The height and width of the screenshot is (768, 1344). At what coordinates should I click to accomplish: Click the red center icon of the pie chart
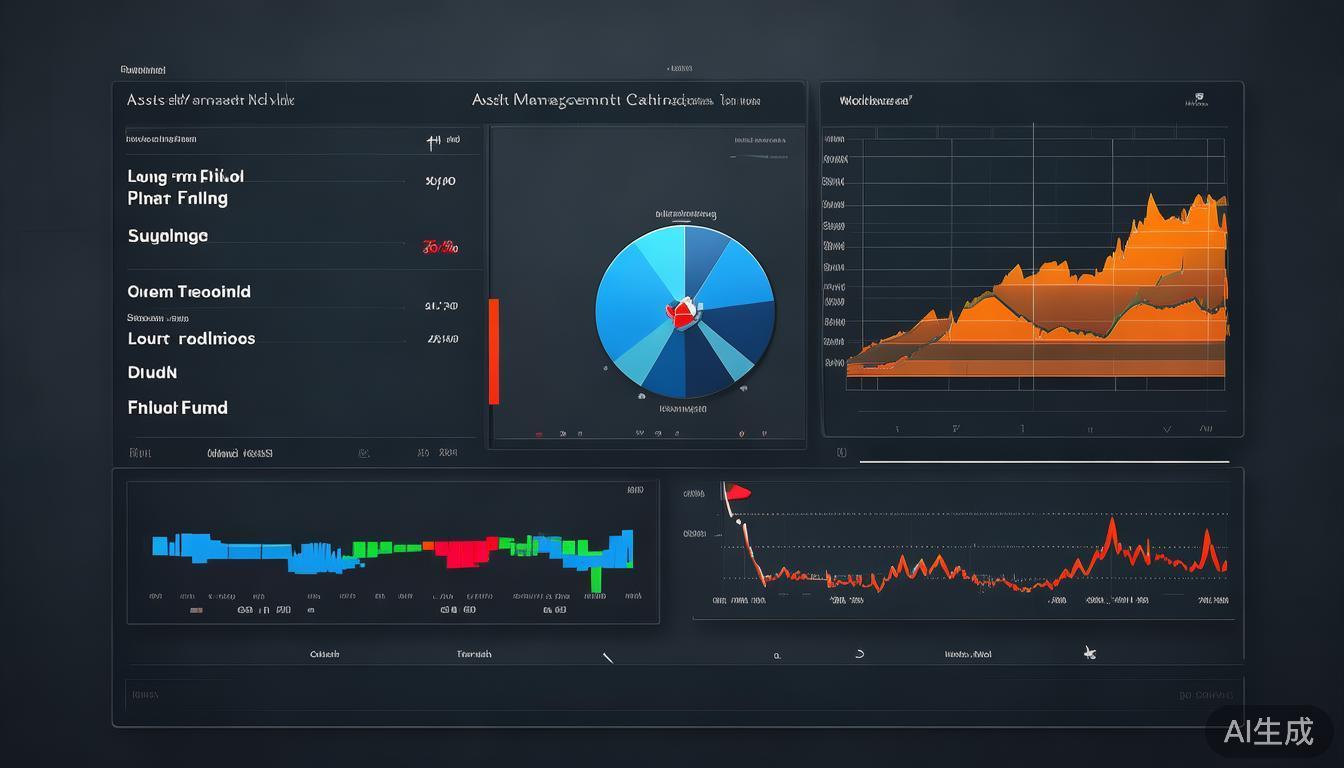(x=683, y=311)
